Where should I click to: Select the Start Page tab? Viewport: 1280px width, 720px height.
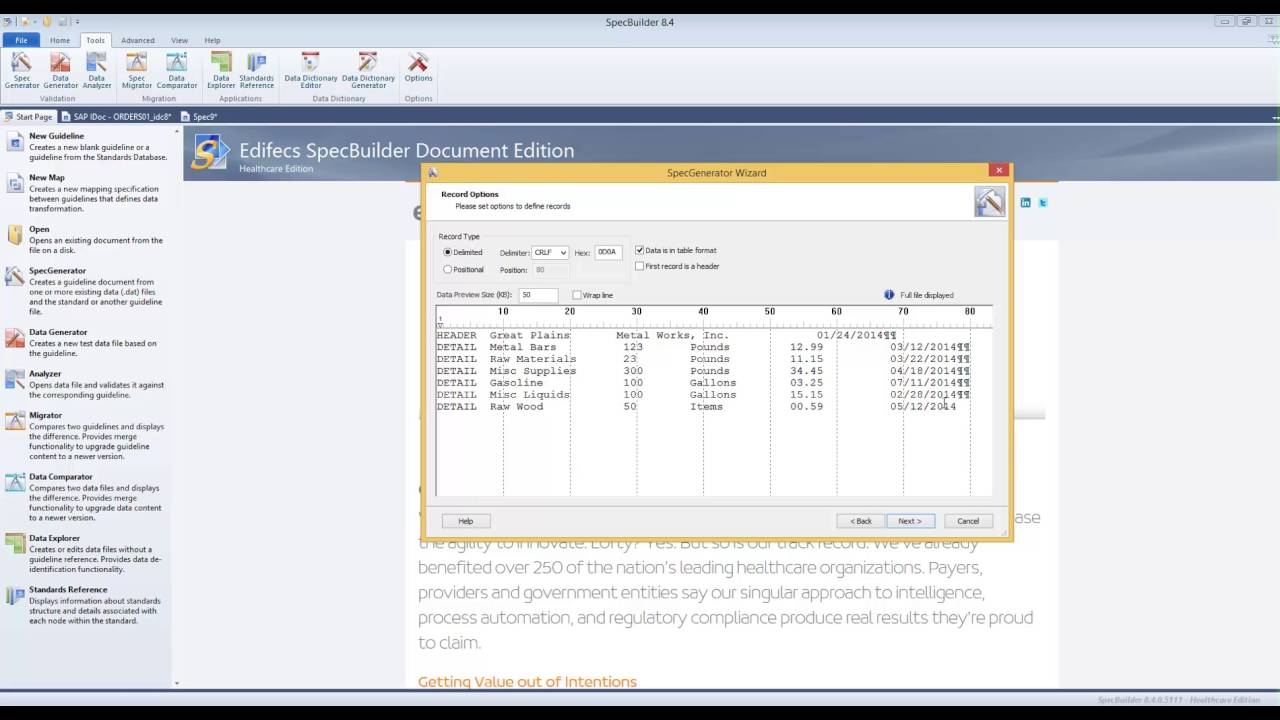pyautogui.click(x=28, y=116)
